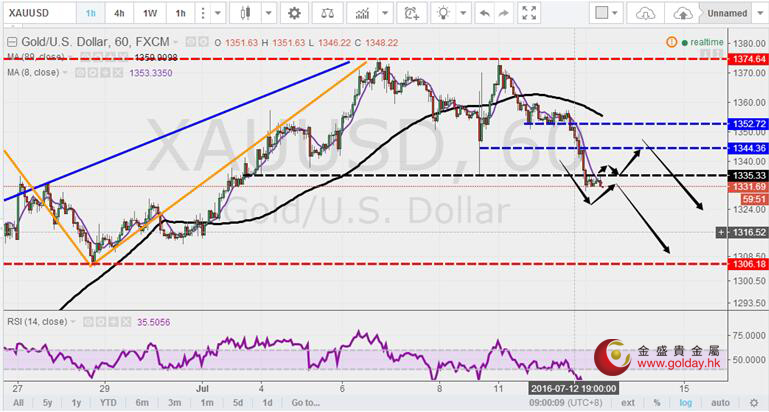Toggle the 'auto' scale option
The height and width of the screenshot is (412, 769).
[720, 403]
